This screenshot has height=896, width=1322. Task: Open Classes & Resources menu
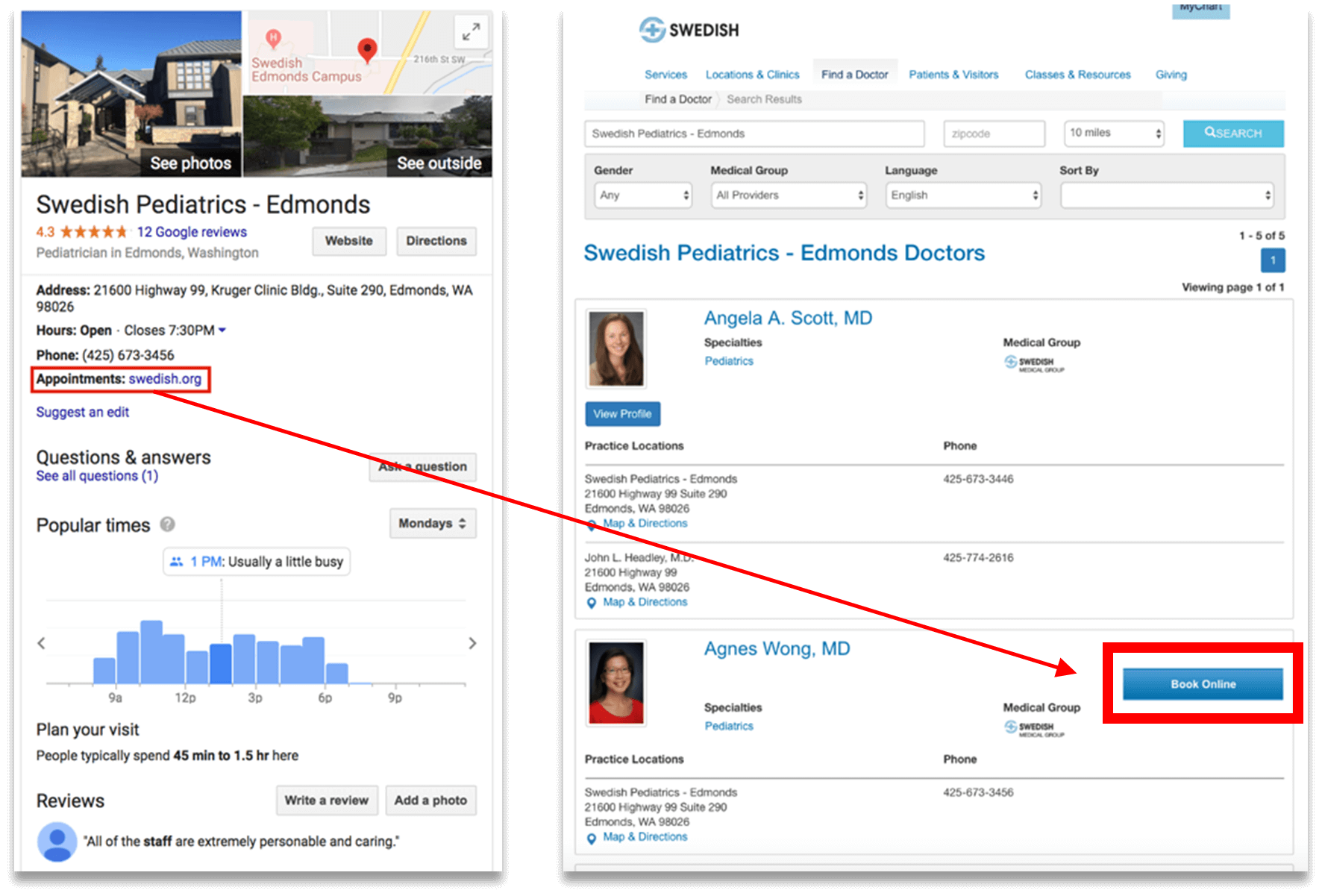[1077, 75]
